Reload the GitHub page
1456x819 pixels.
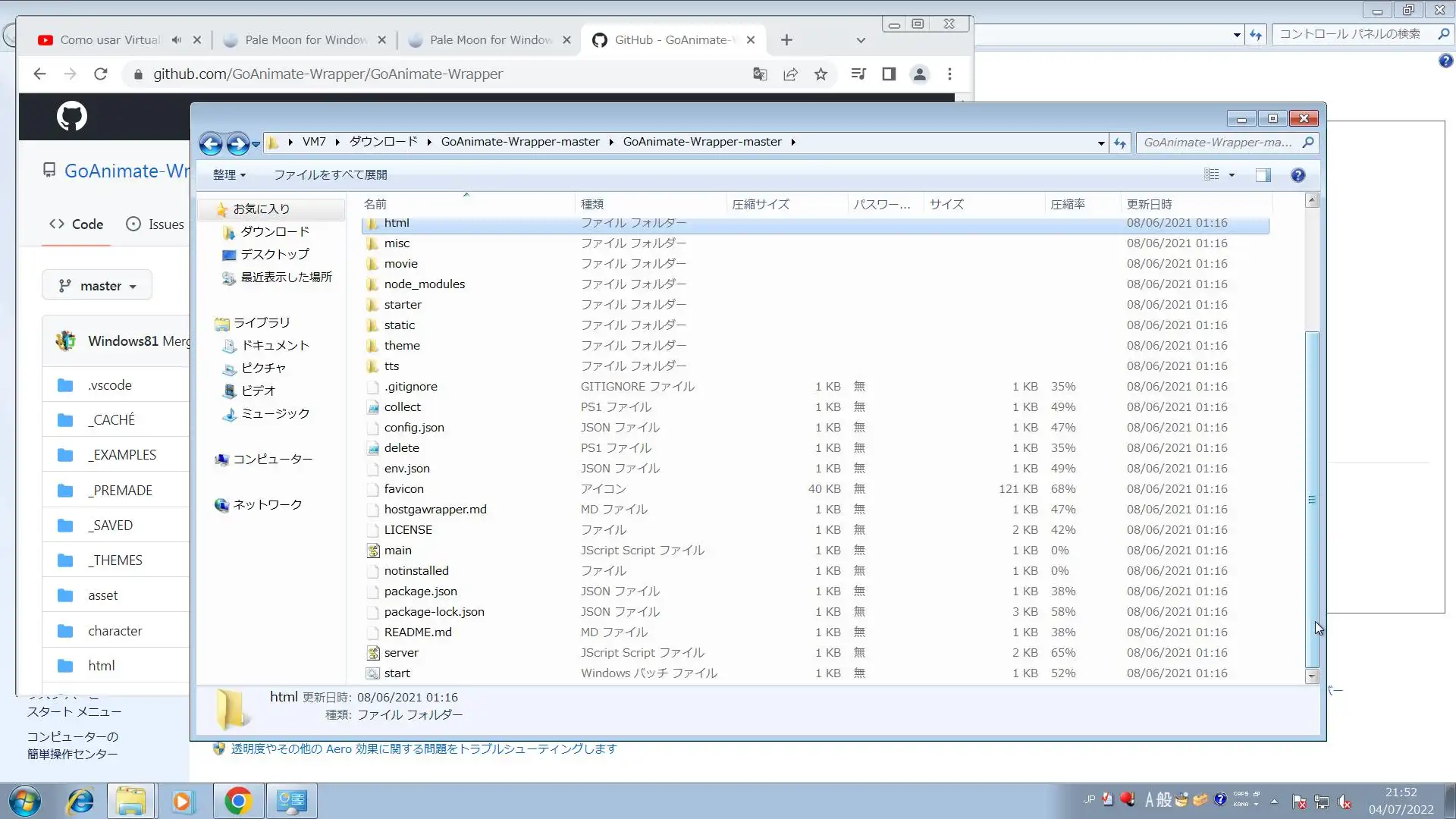click(x=100, y=74)
